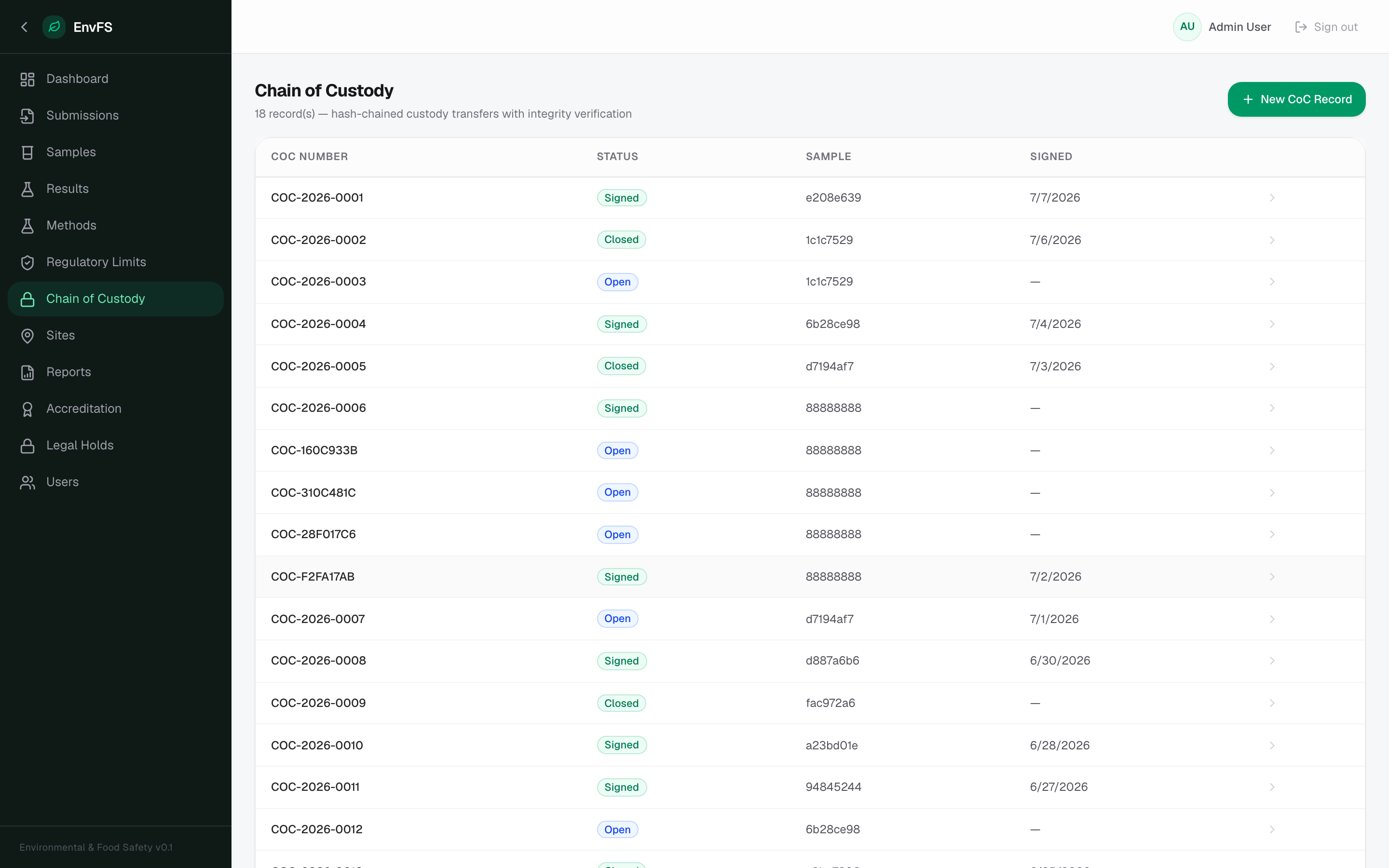Click the 18 record(s) subtitle text
This screenshot has height=868, width=1389.
(x=443, y=114)
